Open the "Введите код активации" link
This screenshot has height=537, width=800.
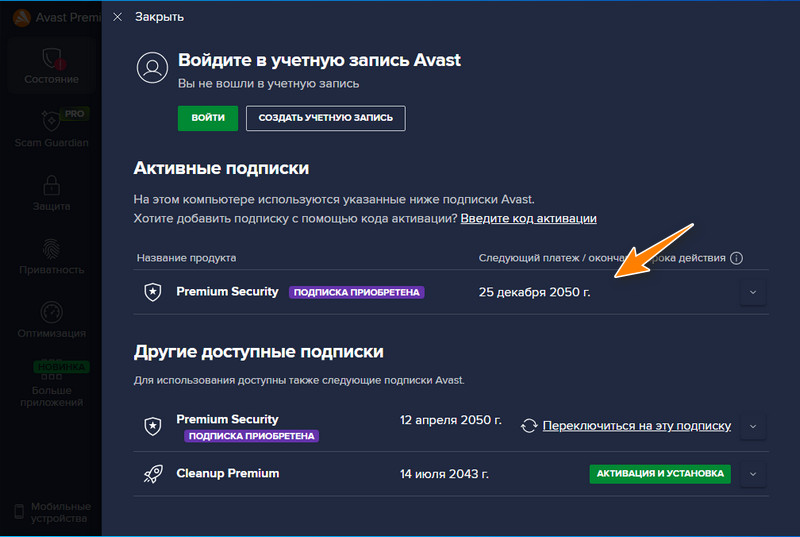click(x=528, y=218)
